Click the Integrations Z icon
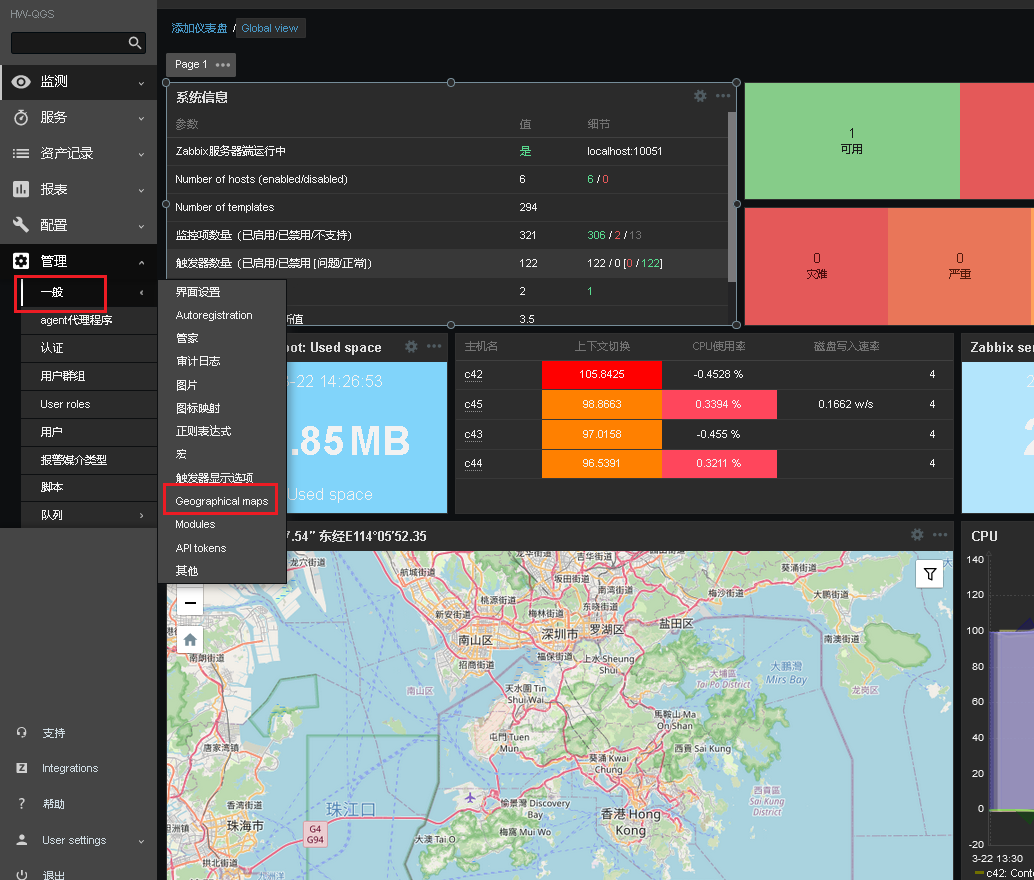Viewport: 1034px width, 880px height. (x=22, y=768)
